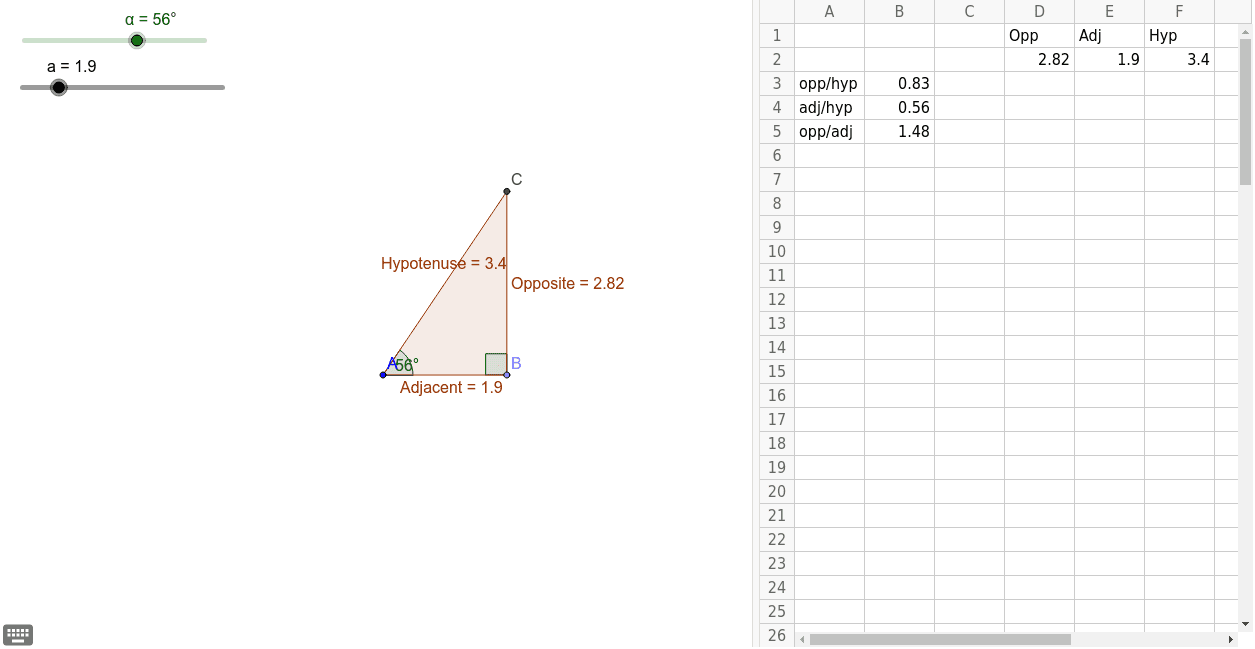The height and width of the screenshot is (649, 1255).
Task: Select row header 20
Action: pos(777,492)
